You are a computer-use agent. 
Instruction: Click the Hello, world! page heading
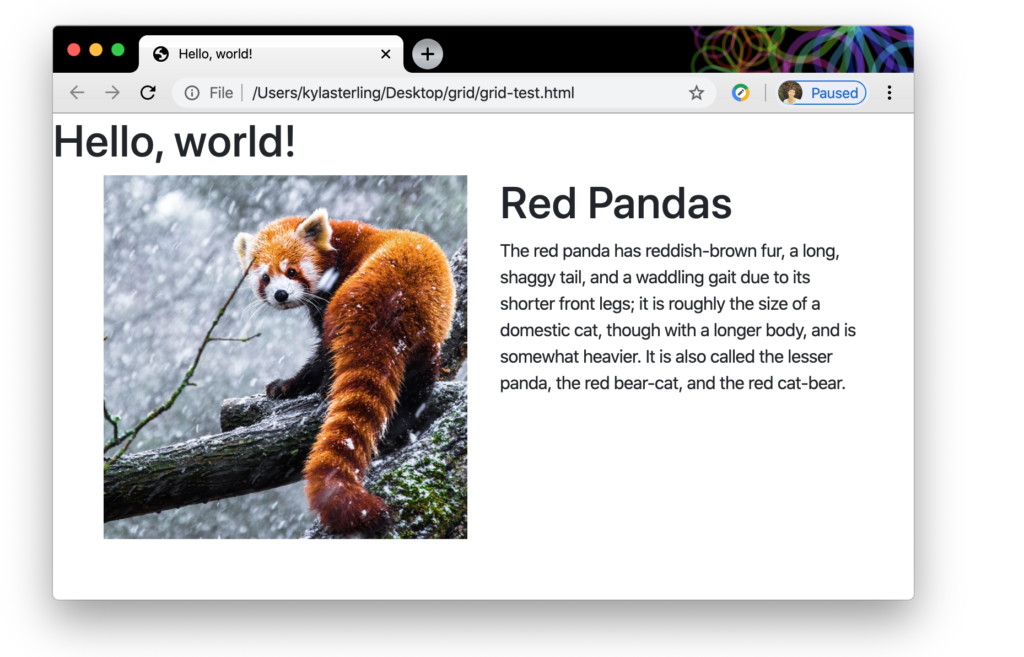pos(173,142)
